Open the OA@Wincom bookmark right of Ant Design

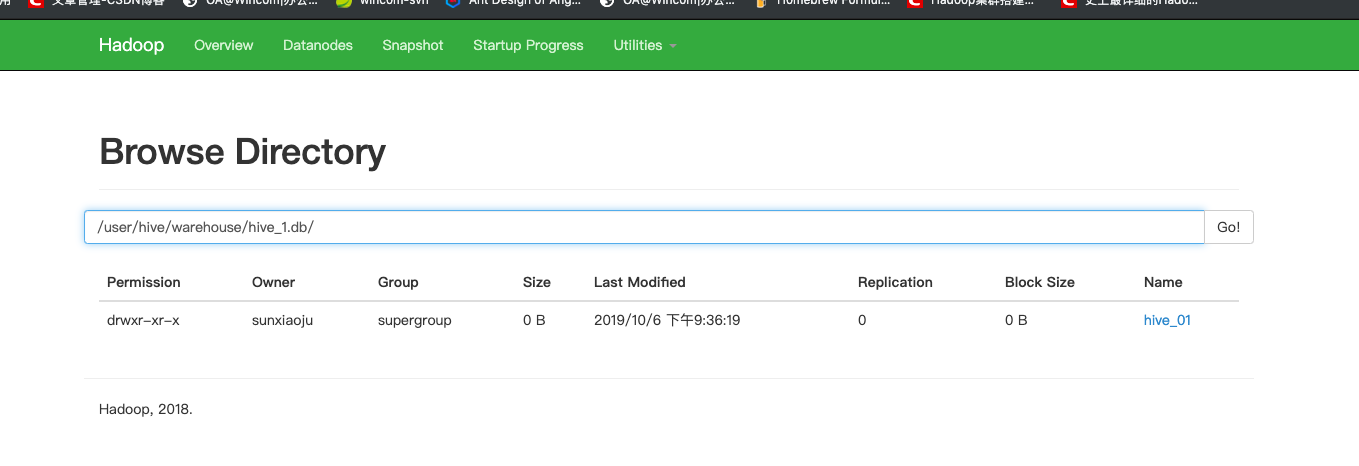point(606,3)
